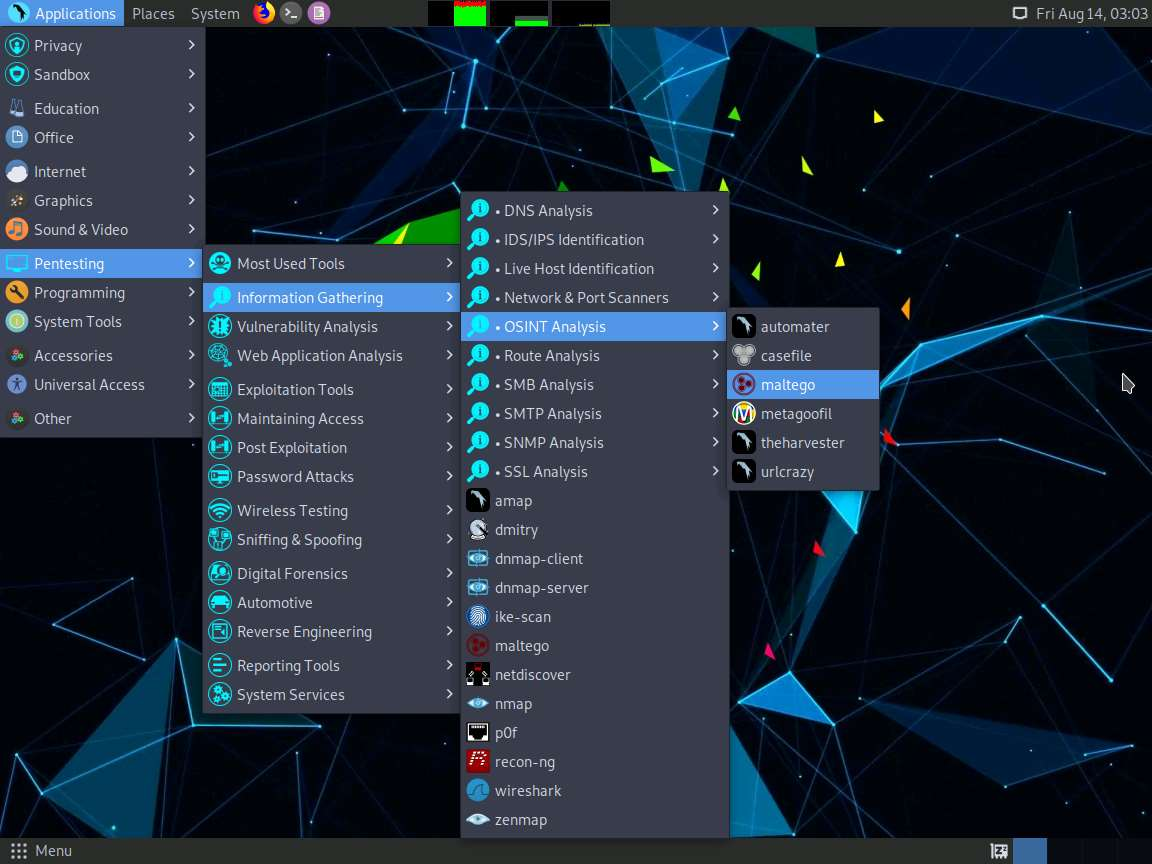Open Vulnerability Analysis submenu

click(x=331, y=326)
